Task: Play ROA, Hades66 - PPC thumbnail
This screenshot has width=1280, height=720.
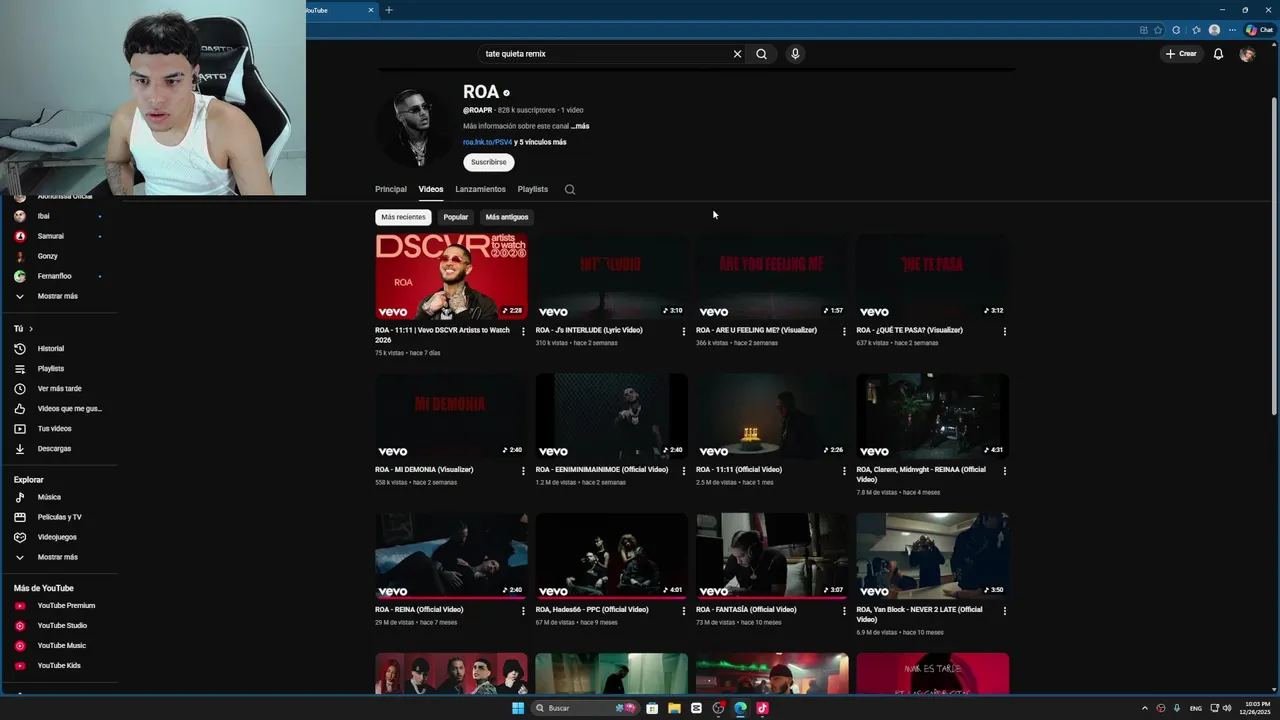Action: click(x=611, y=557)
